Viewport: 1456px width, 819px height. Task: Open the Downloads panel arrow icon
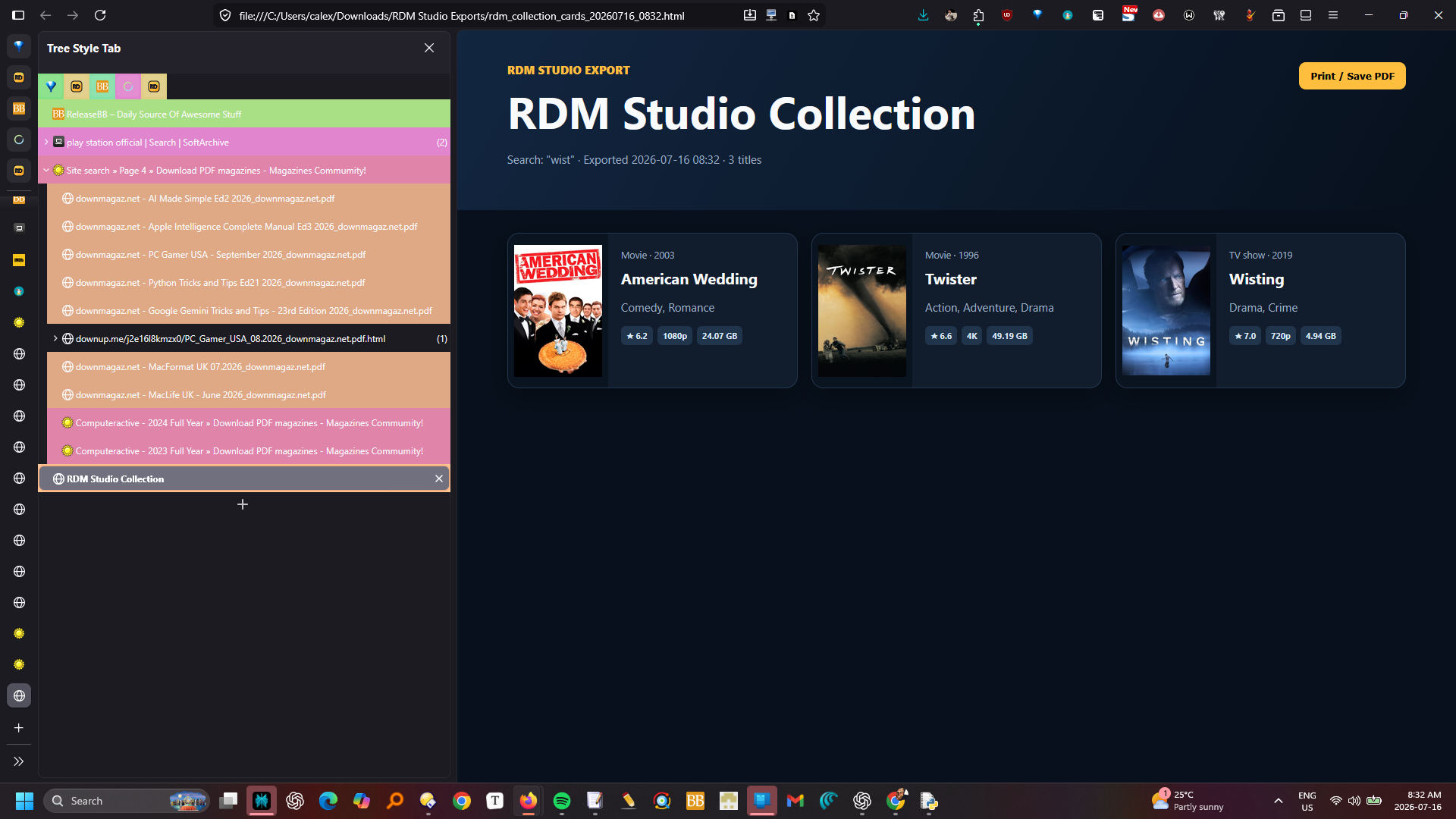click(x=923, y=15)
